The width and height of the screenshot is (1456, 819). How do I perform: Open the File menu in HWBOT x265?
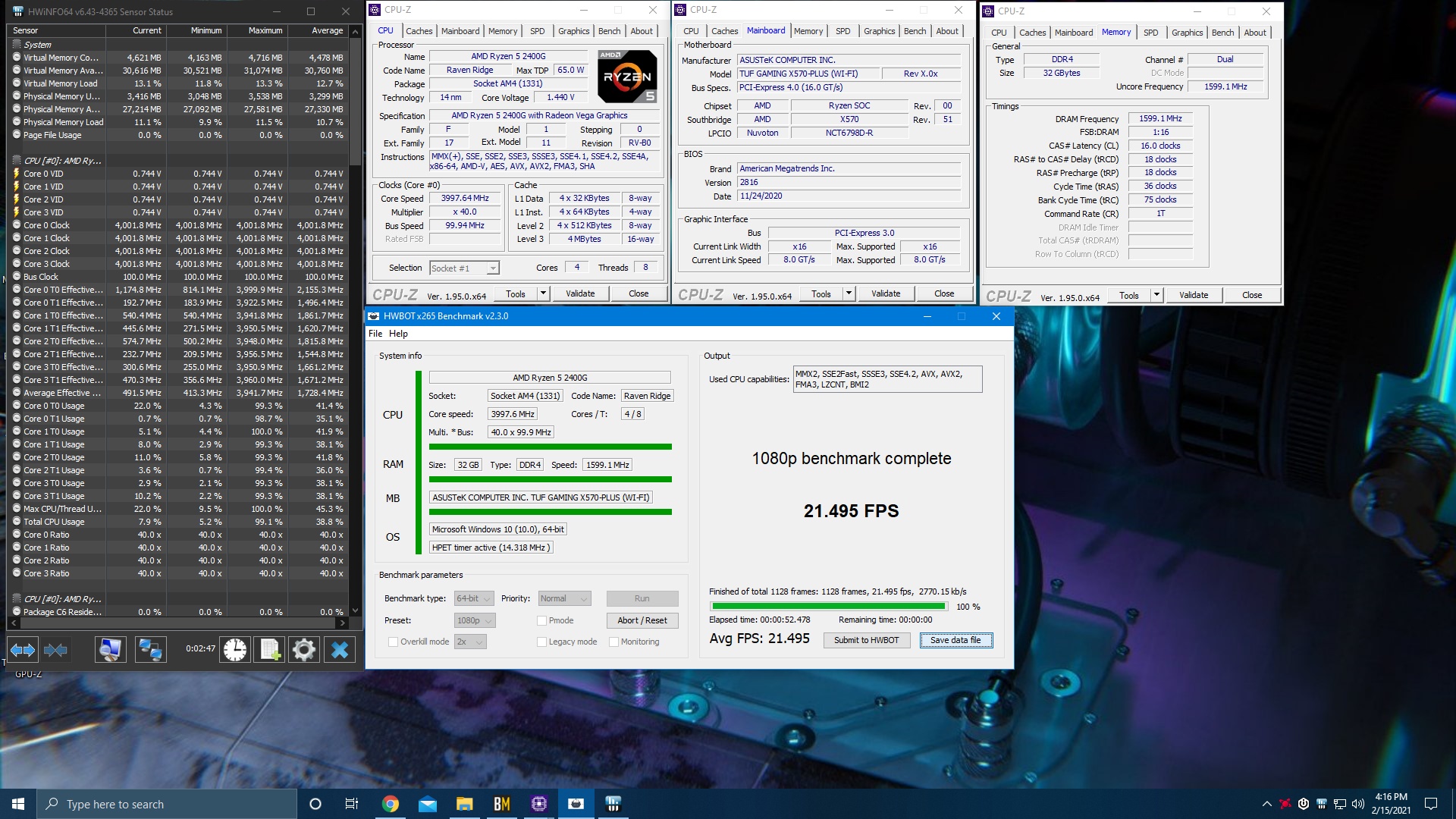[375, 334]
